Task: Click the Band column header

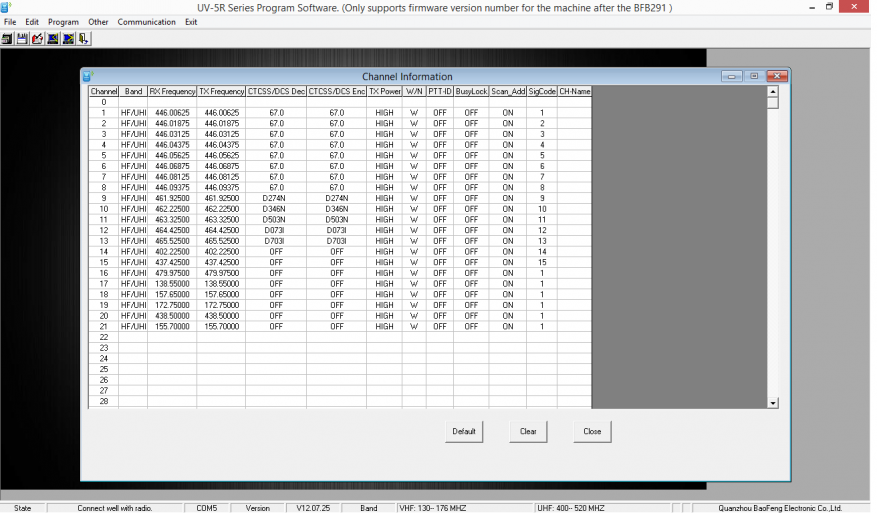Action: (x=133, y=91)
